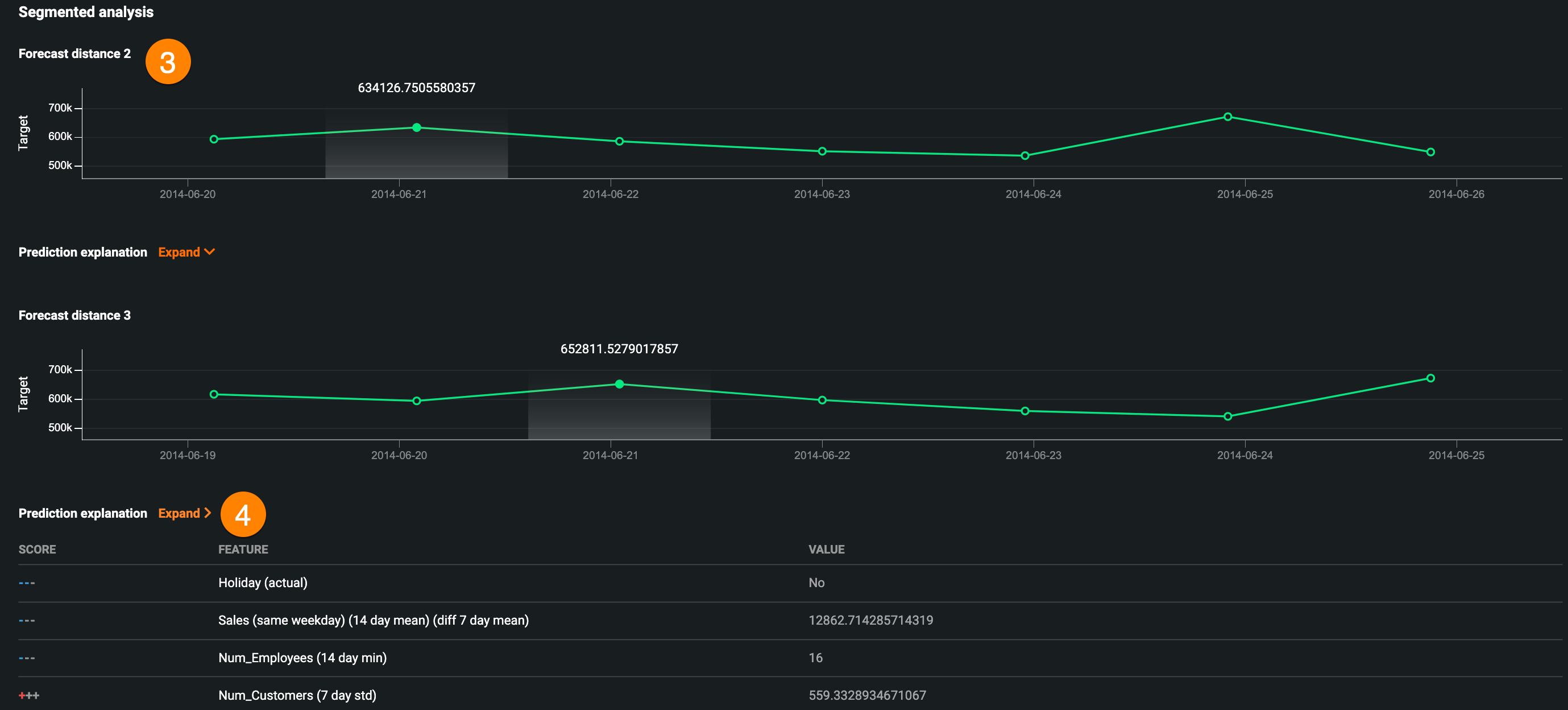Select the highlighted 634126 point in distance 2 chart
This screenshot has height=710, width=1568.
(x=416, y=128)
